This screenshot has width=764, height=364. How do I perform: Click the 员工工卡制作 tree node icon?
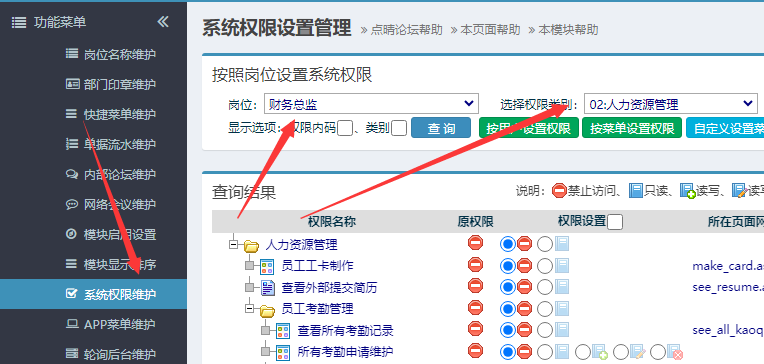(x=267, y=266)
